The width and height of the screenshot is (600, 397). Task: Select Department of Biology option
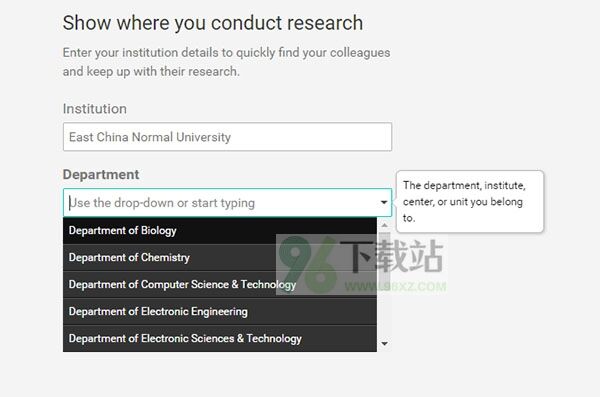[220, 230]
